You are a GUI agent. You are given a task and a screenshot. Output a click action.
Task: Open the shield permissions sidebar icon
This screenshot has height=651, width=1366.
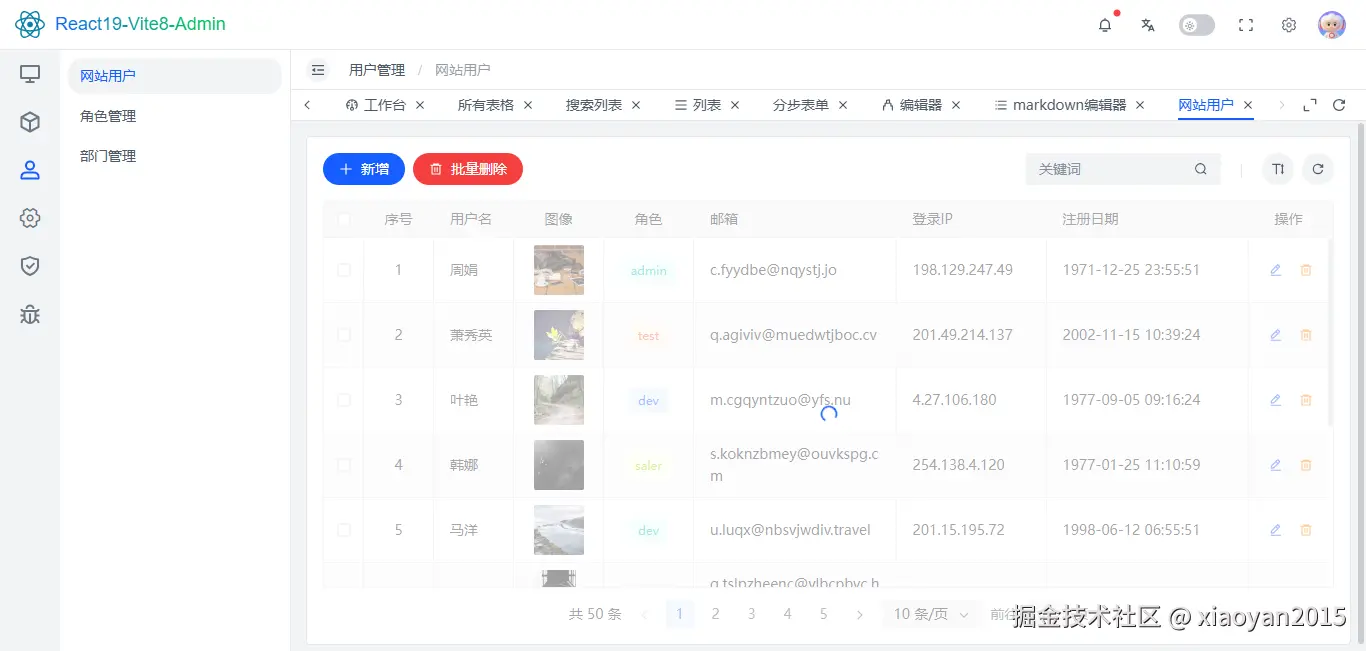pos(30,266)
